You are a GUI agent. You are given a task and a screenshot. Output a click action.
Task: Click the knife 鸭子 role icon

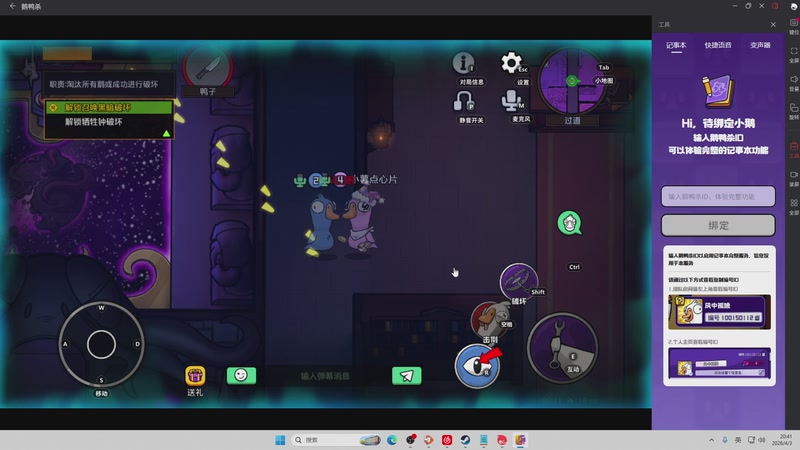[x=208, y=67]
